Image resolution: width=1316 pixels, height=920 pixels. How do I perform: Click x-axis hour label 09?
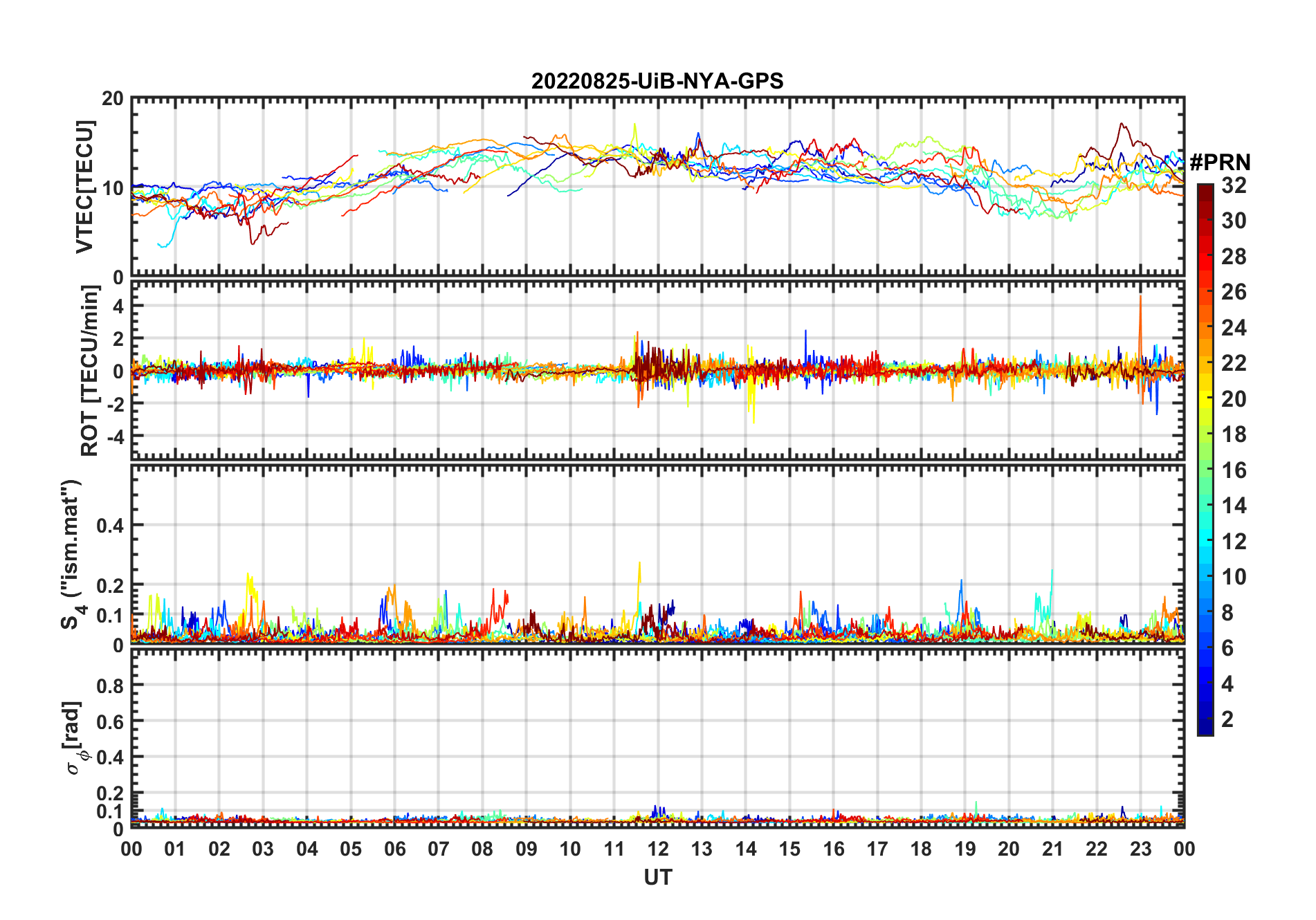point(527,849)
